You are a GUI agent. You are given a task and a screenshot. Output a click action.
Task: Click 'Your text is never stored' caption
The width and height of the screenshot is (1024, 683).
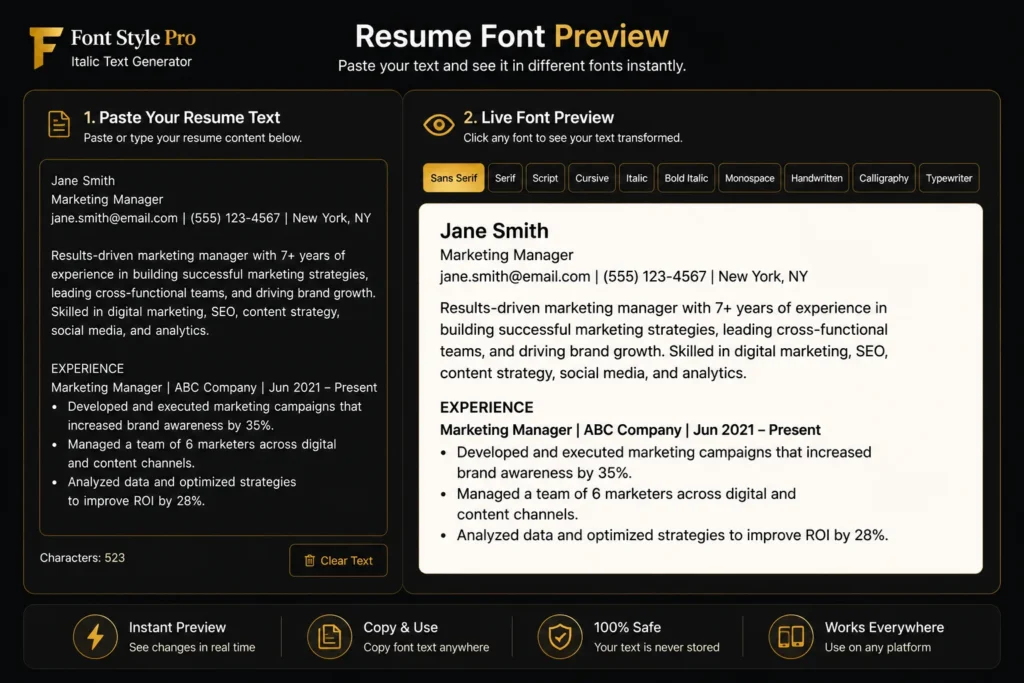point(656,647)
